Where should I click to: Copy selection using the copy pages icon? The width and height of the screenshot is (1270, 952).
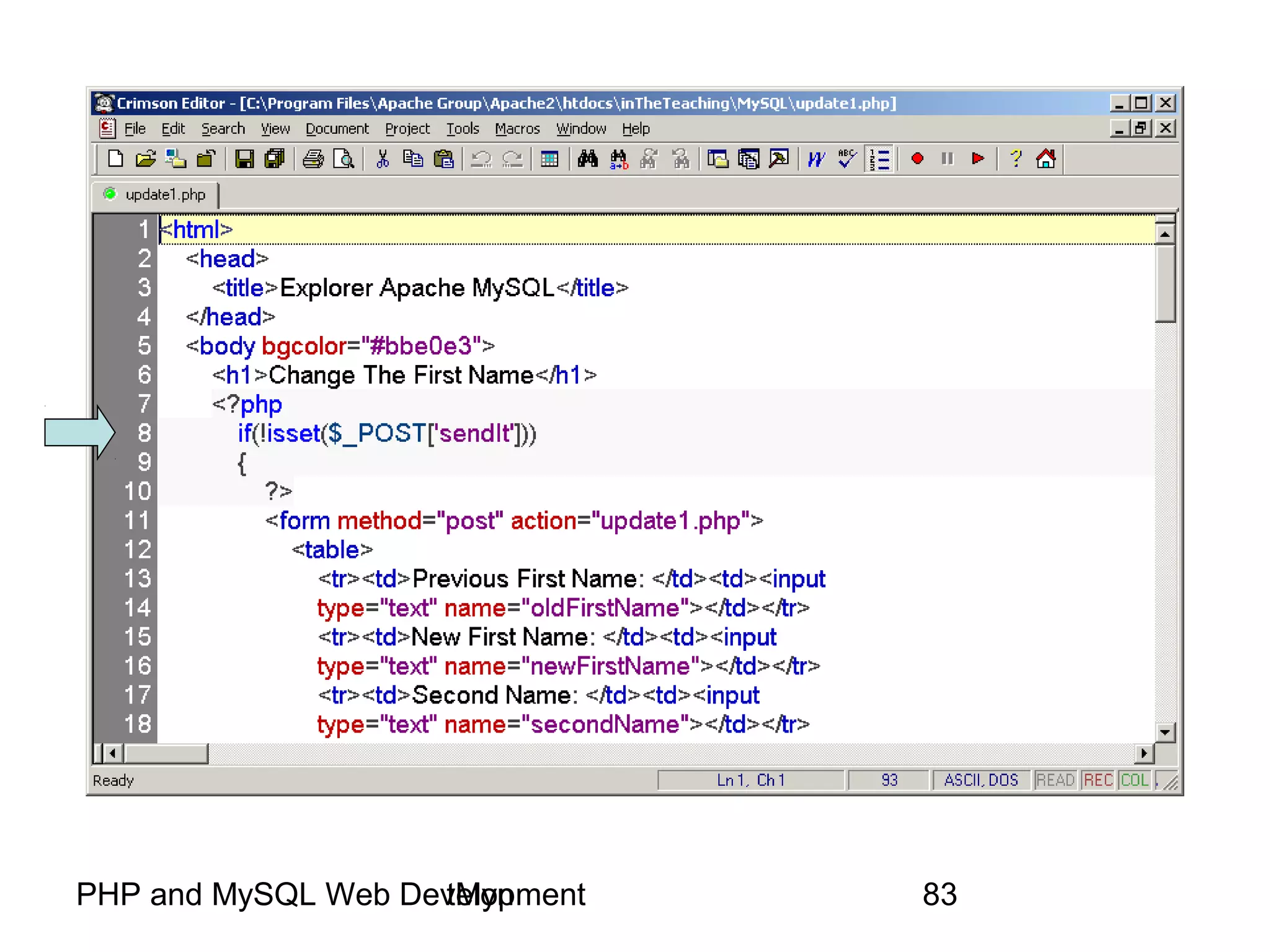tap(413, 159)
